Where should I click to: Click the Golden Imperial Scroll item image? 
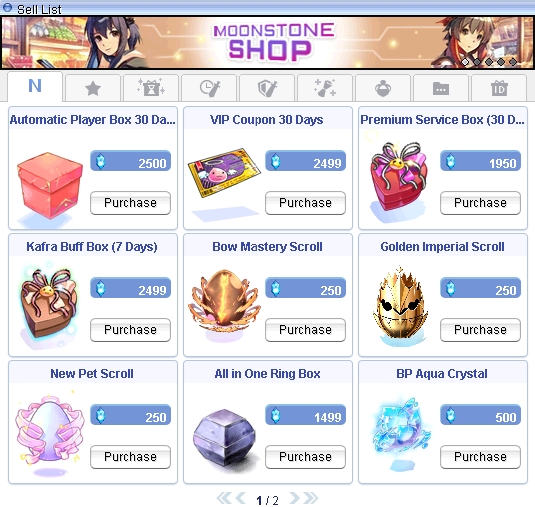[x=400, y=304]
